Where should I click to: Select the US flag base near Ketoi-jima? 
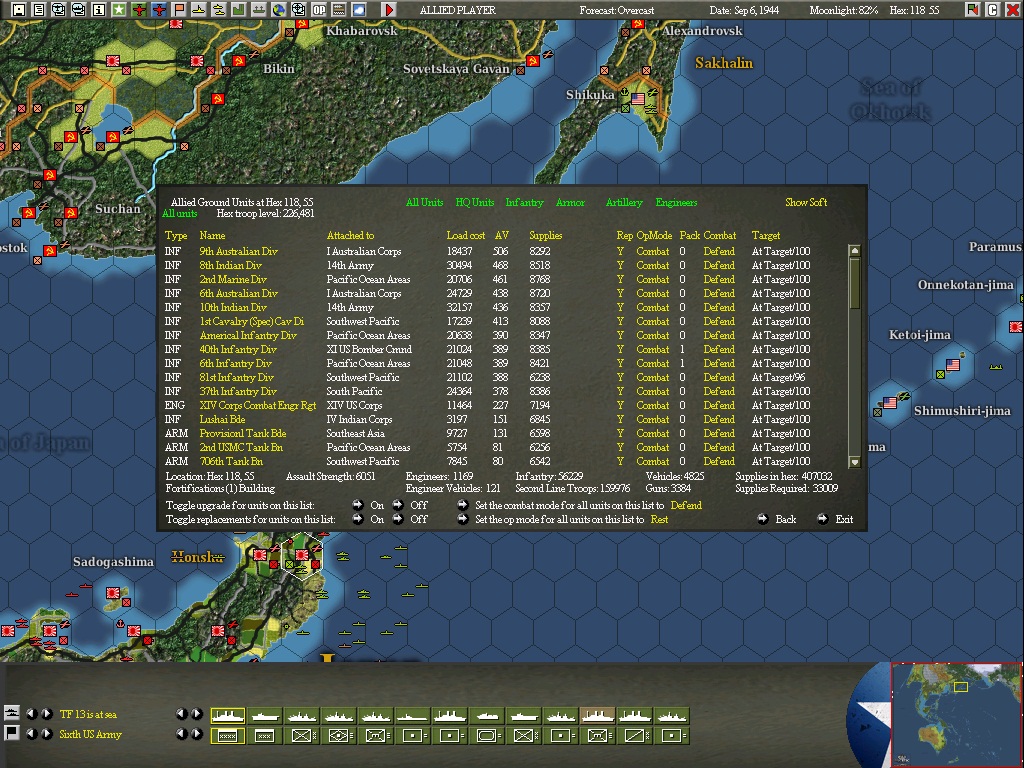tap(953, 365)
